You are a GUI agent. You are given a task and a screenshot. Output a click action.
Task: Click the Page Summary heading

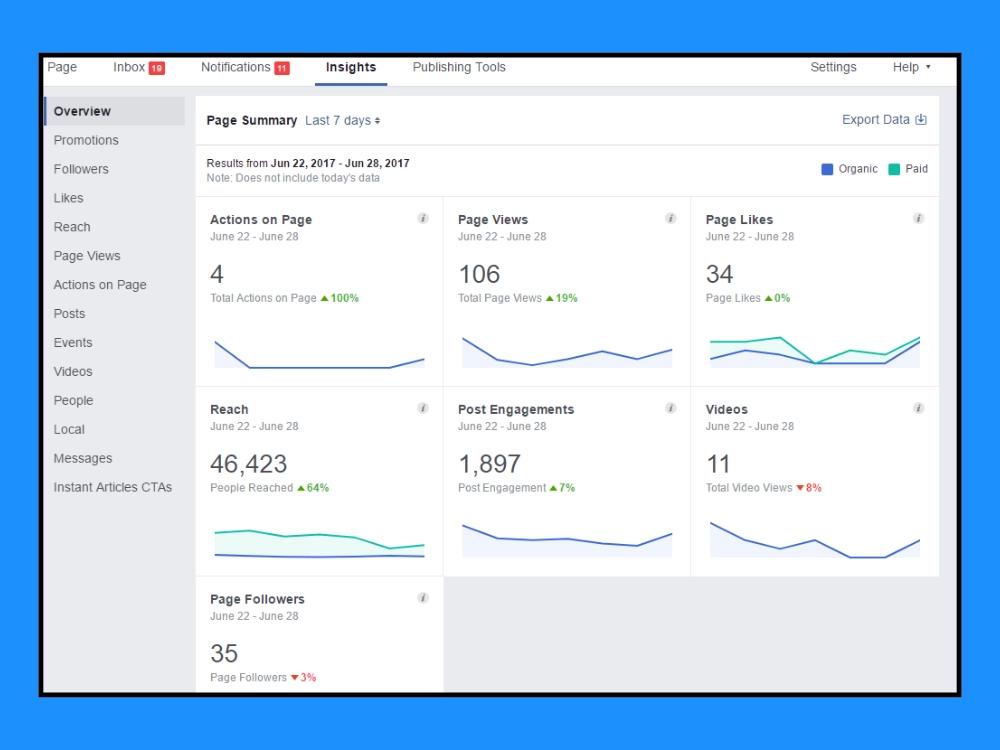click(x=252, y=121)
